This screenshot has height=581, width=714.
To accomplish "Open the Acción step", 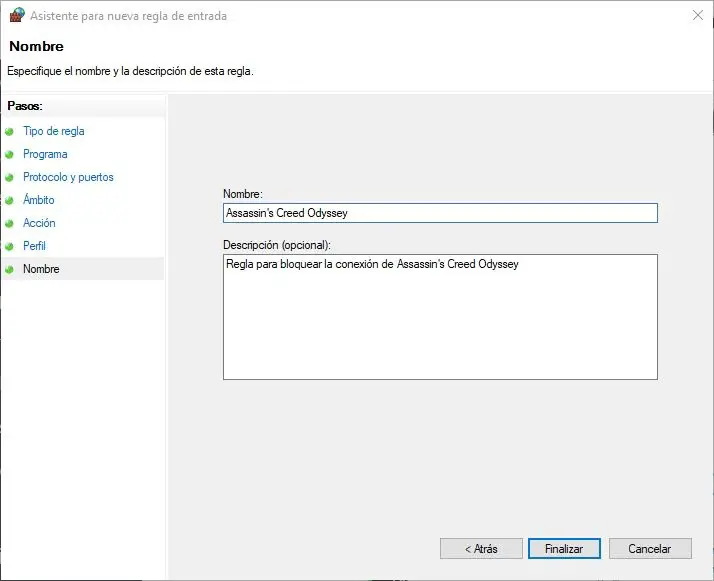I will [x=39, y=223].
